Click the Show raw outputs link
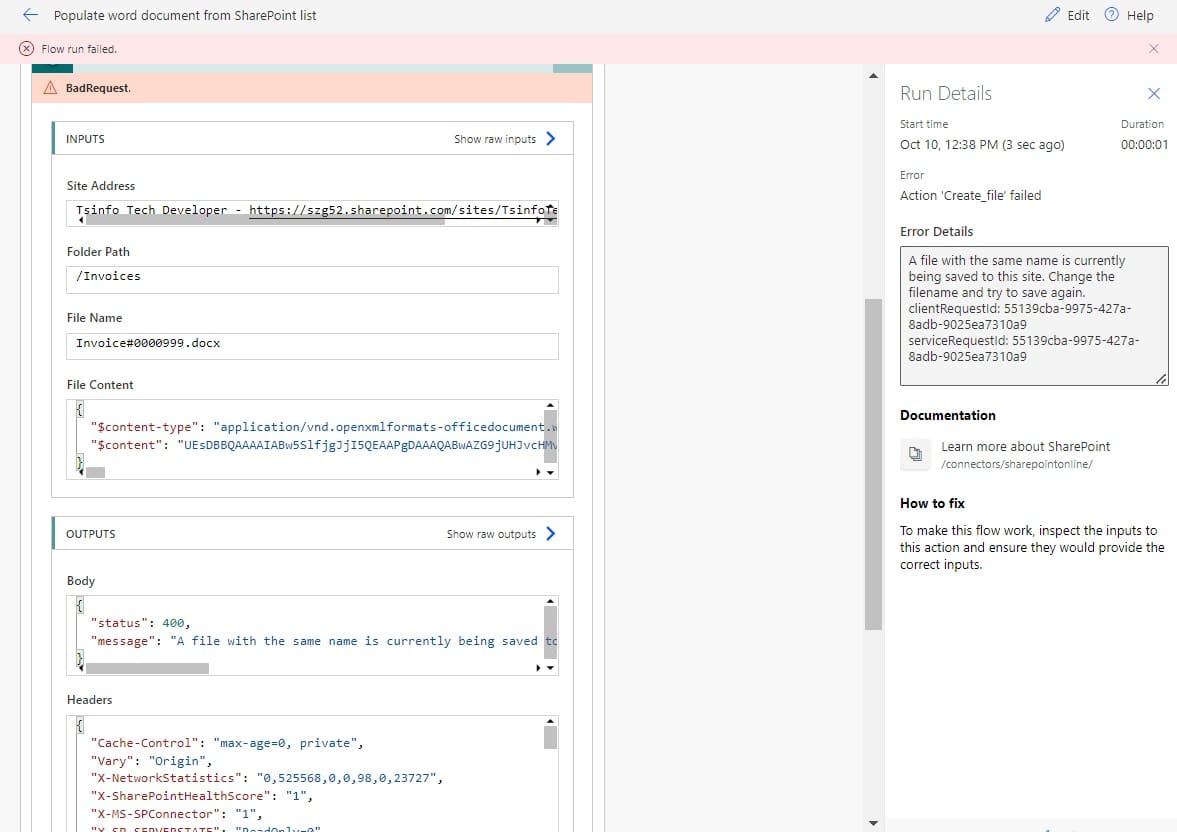Image resolution: width=1177 pixels, height=832 pixels. coord(491,534)
